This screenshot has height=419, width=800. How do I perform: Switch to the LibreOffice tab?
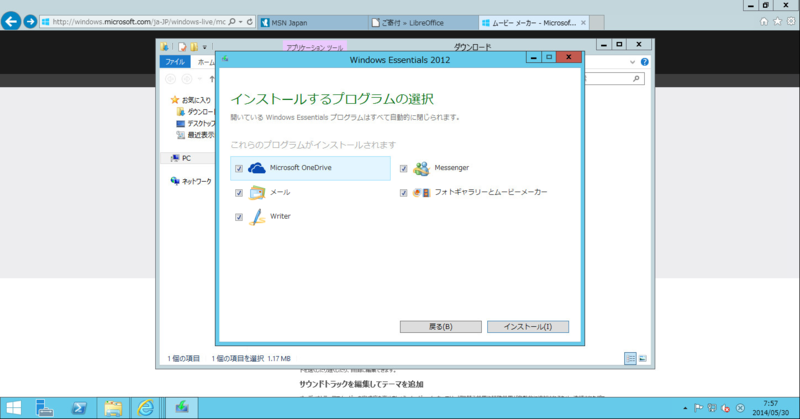point(423,22)
